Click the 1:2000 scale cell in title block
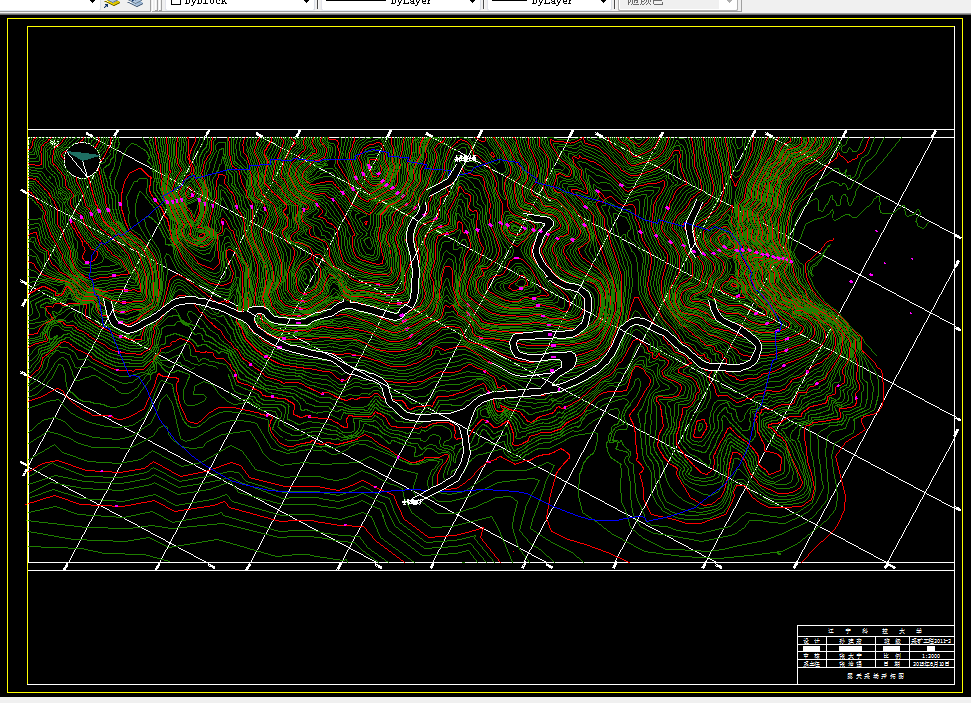Screen dimensions: 971x703 [931, 656]
